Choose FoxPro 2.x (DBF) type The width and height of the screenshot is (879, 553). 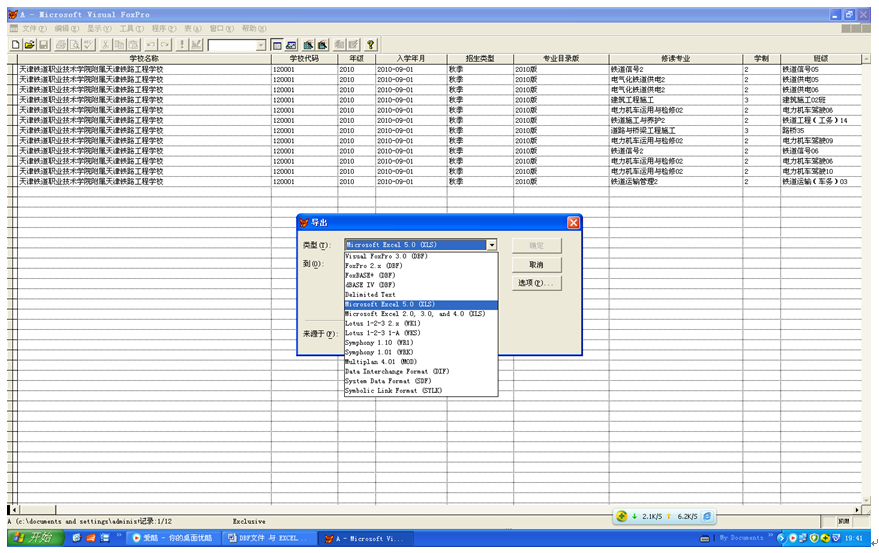pyautogui.click(x=421, y=266)
